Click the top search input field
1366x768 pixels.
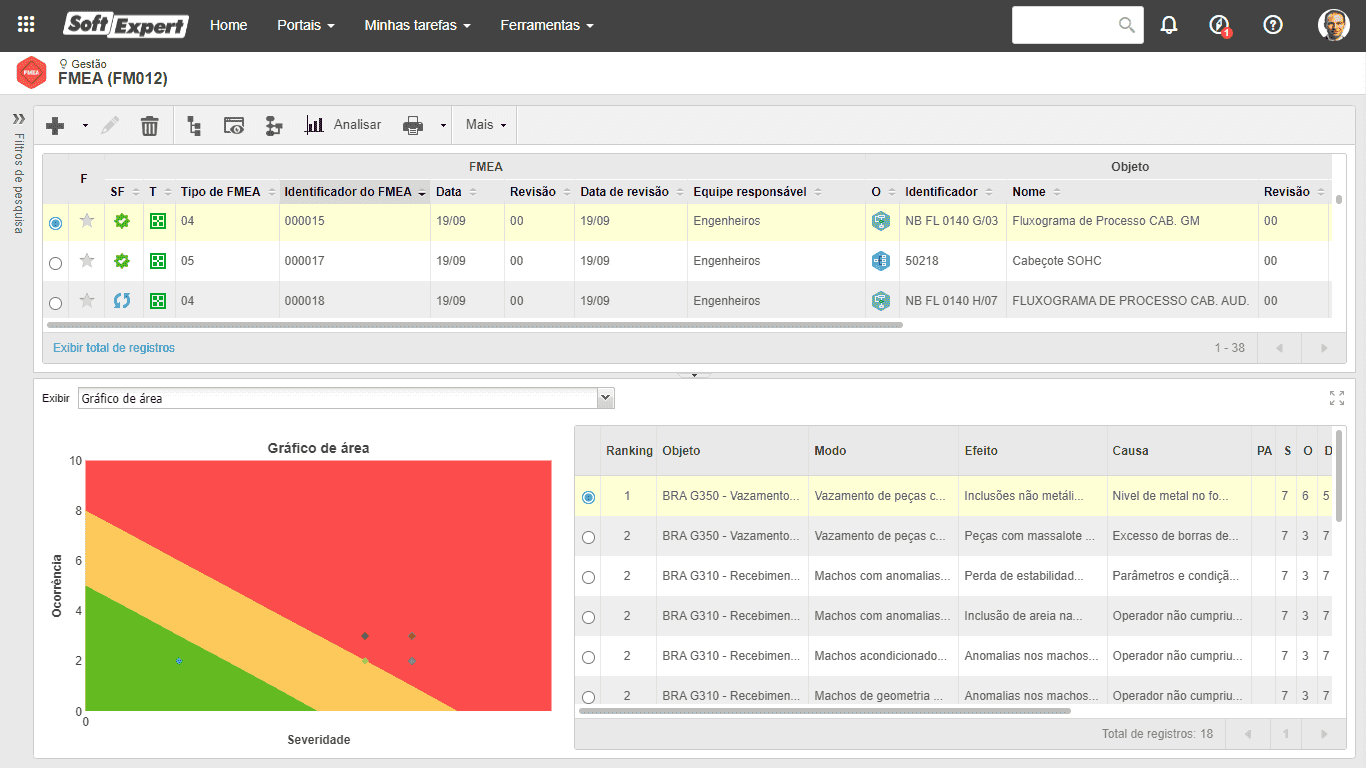point(1065,25)
